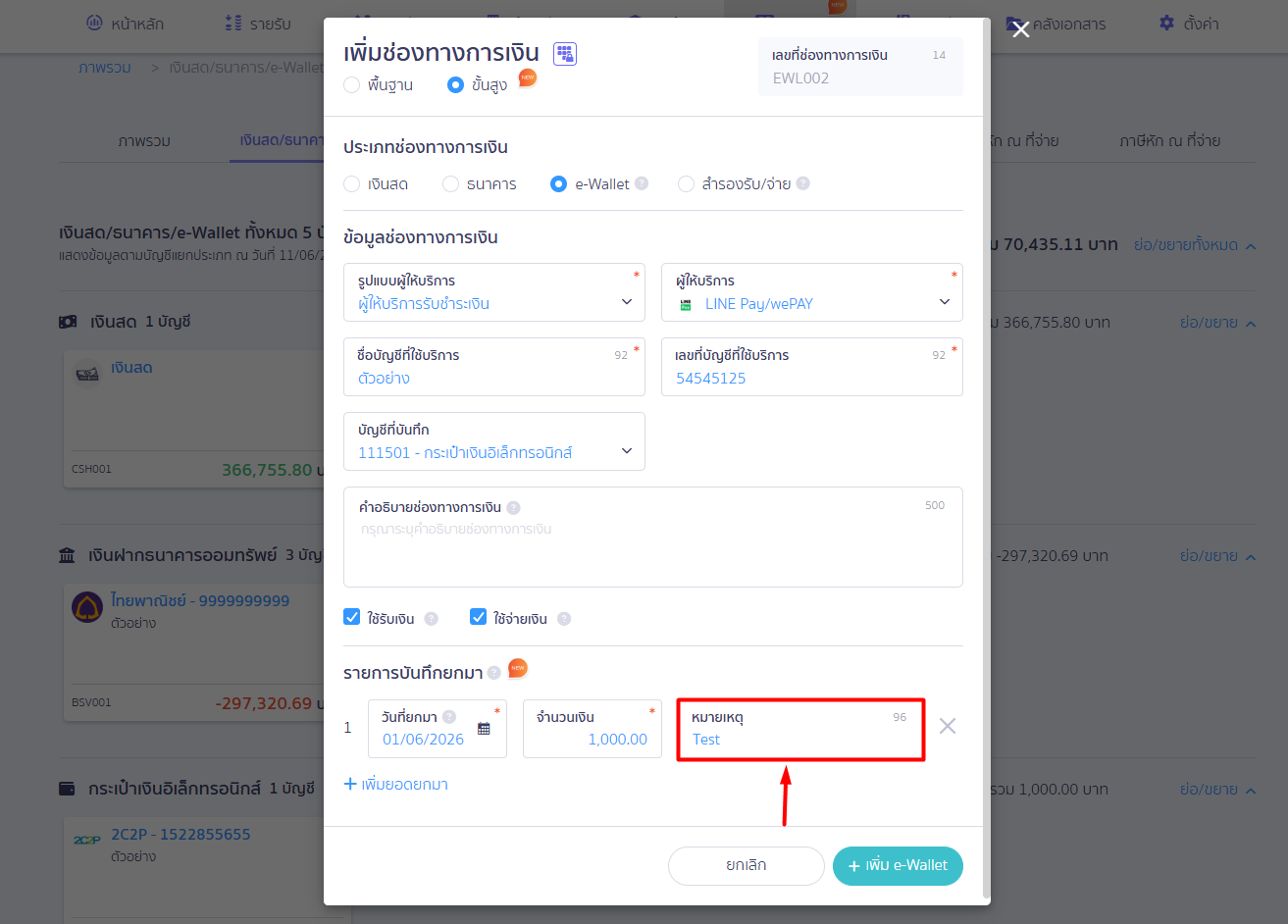
Task: Click the ยกเลิก cancel button
Action: [x=747, y=866]
